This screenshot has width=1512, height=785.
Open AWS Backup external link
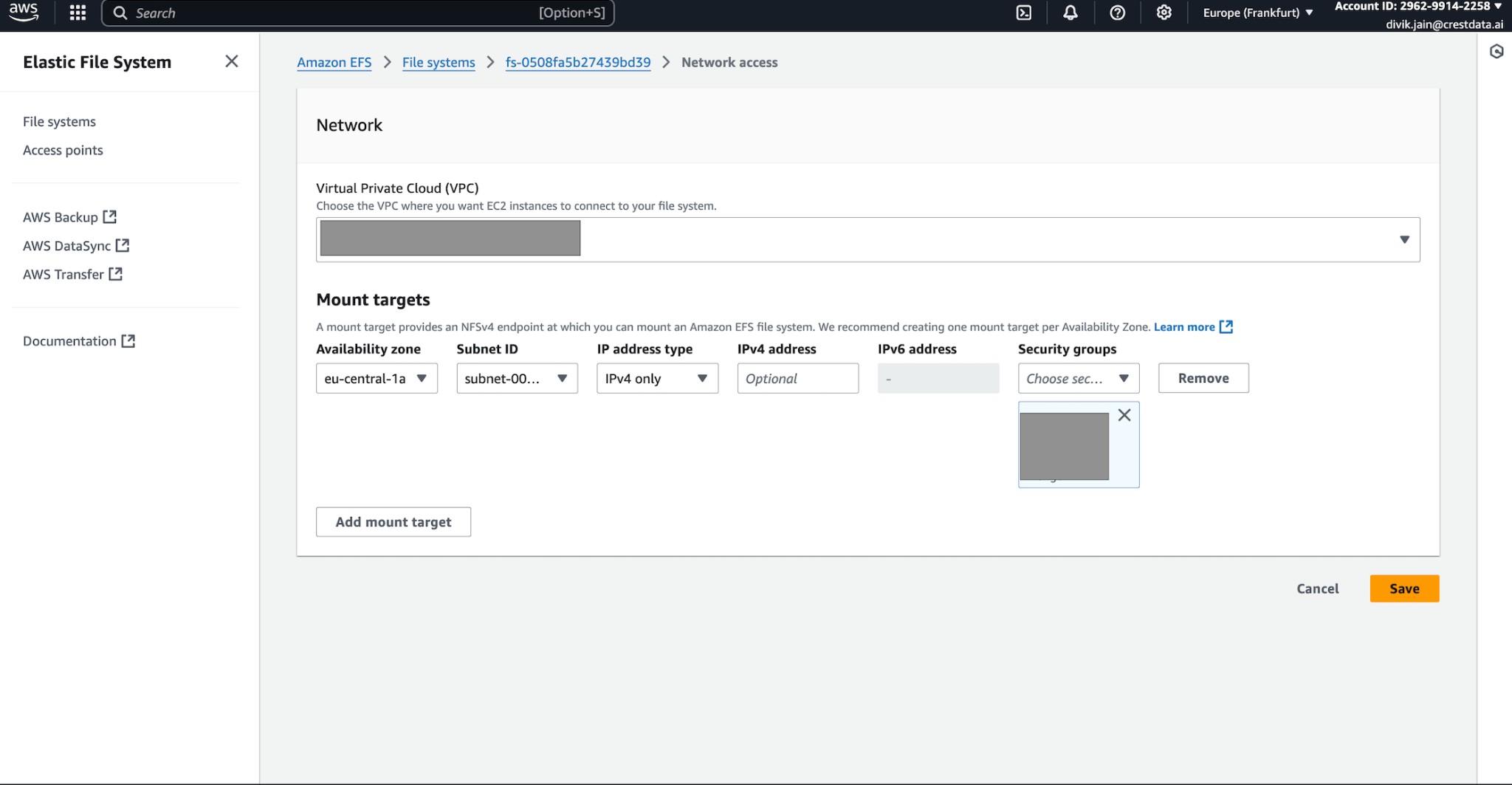(x=69, y=217)
